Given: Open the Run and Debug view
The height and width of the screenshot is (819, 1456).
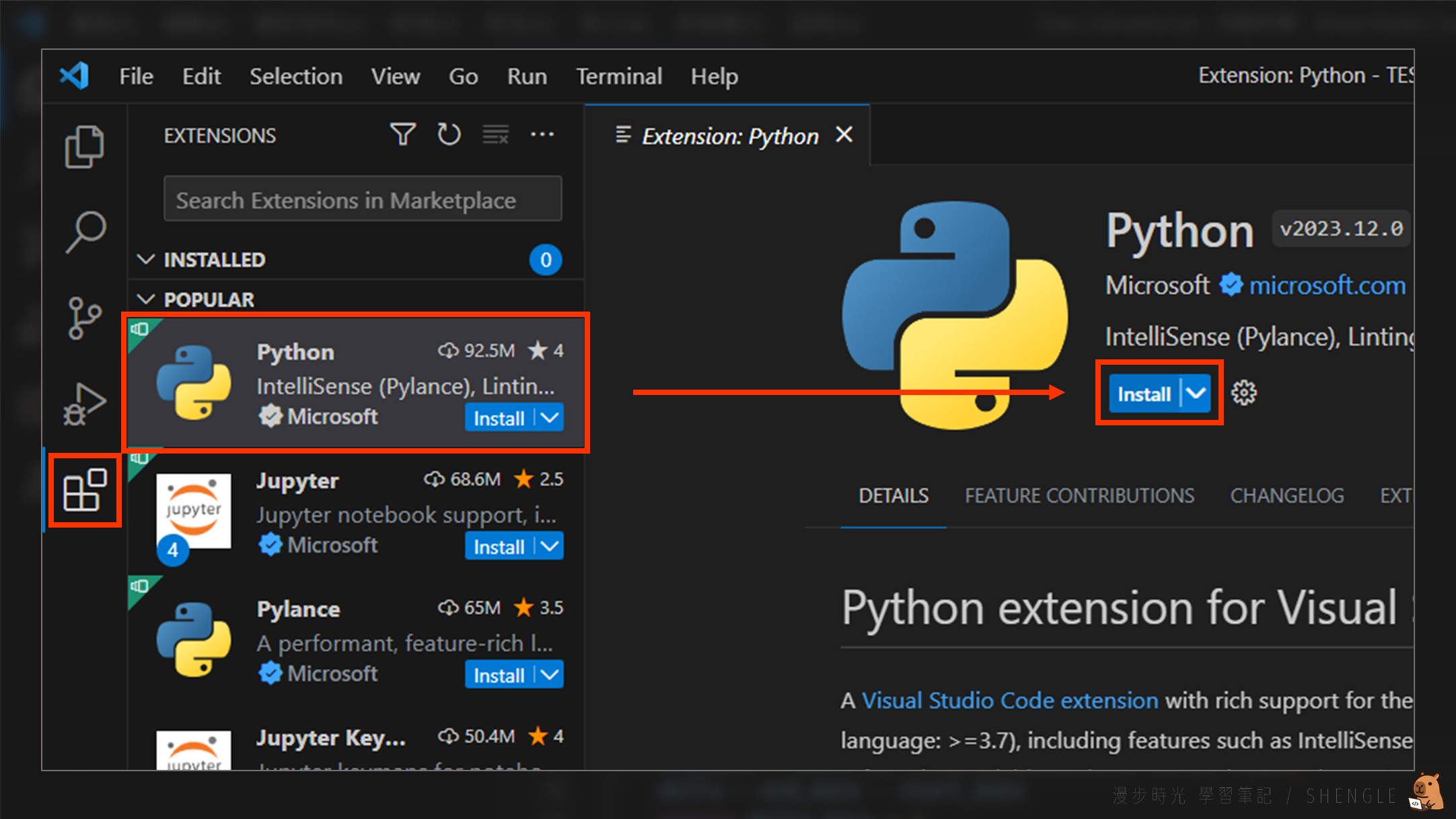Looking at the screenshot, I should 84,403.
